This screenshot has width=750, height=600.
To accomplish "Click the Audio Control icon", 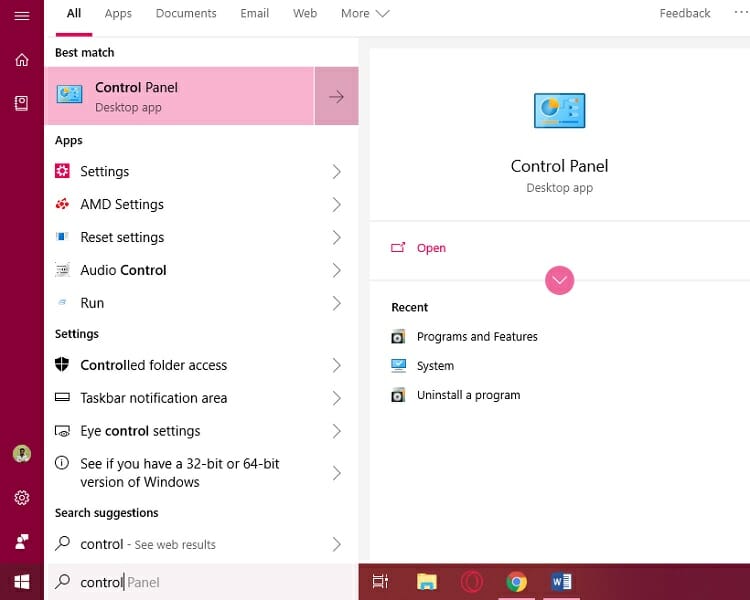I will [62, 270].
